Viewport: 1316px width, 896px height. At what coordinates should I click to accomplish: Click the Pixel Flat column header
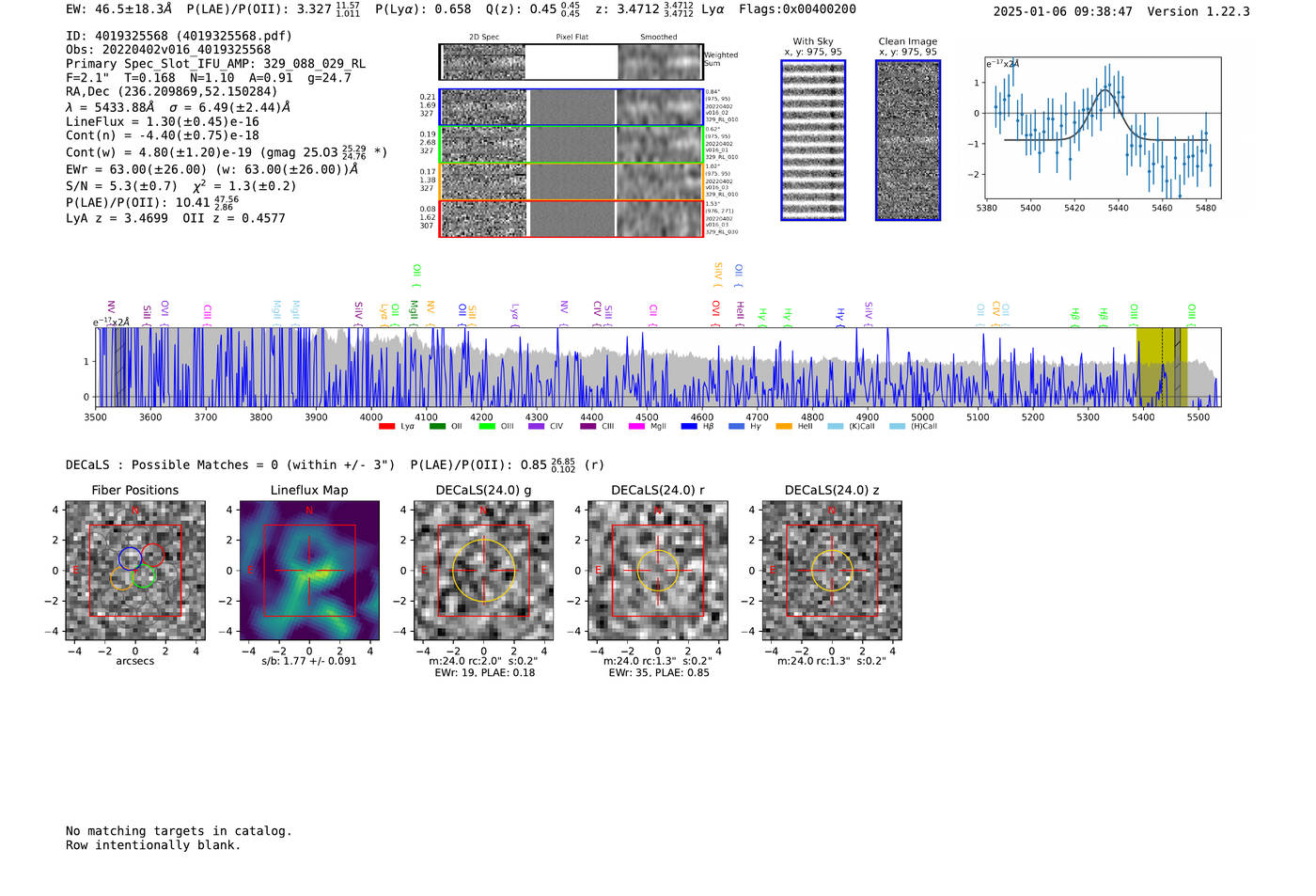[572, 38]
